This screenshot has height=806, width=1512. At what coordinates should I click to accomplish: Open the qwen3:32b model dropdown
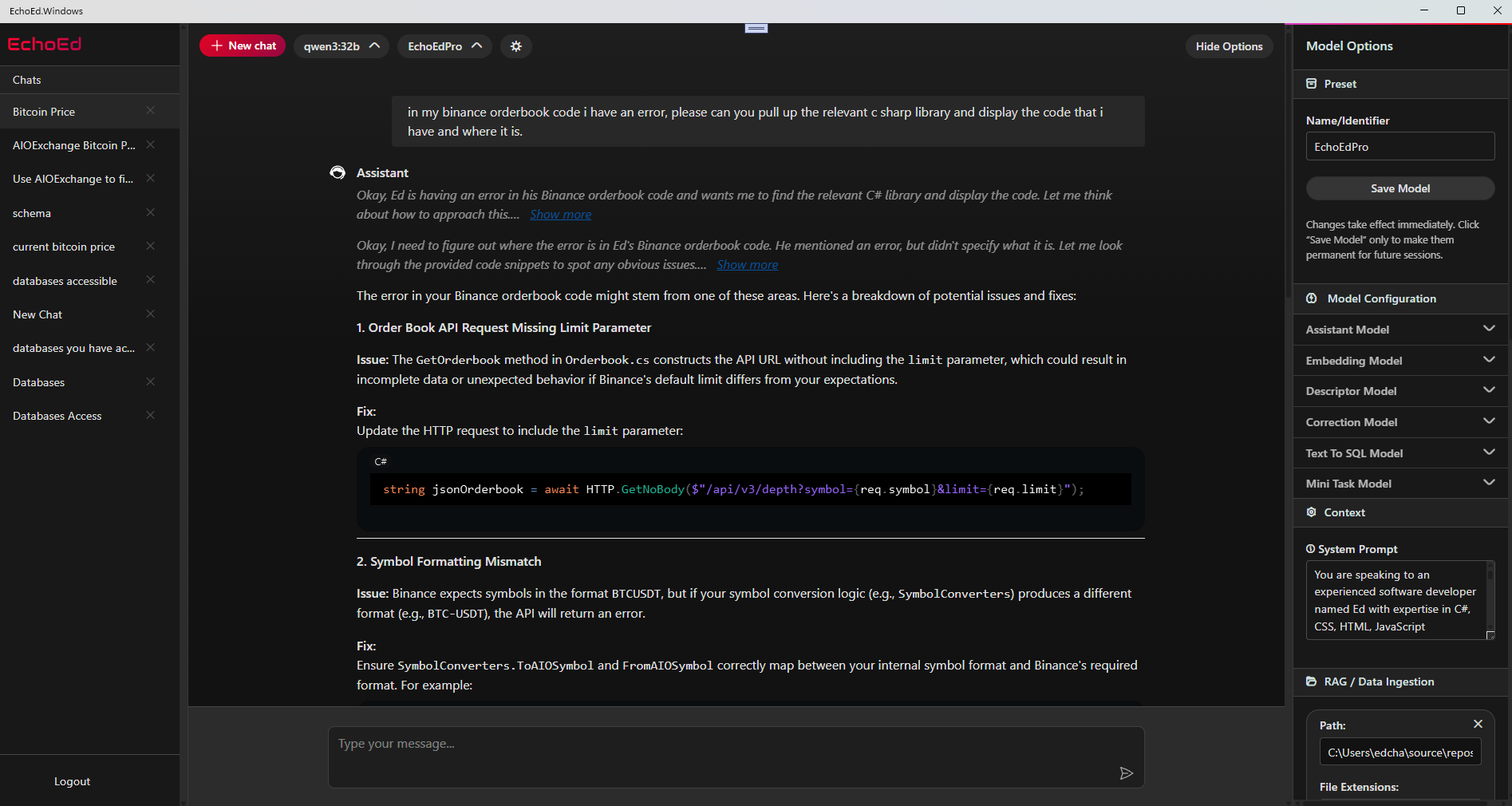(341, 46)
